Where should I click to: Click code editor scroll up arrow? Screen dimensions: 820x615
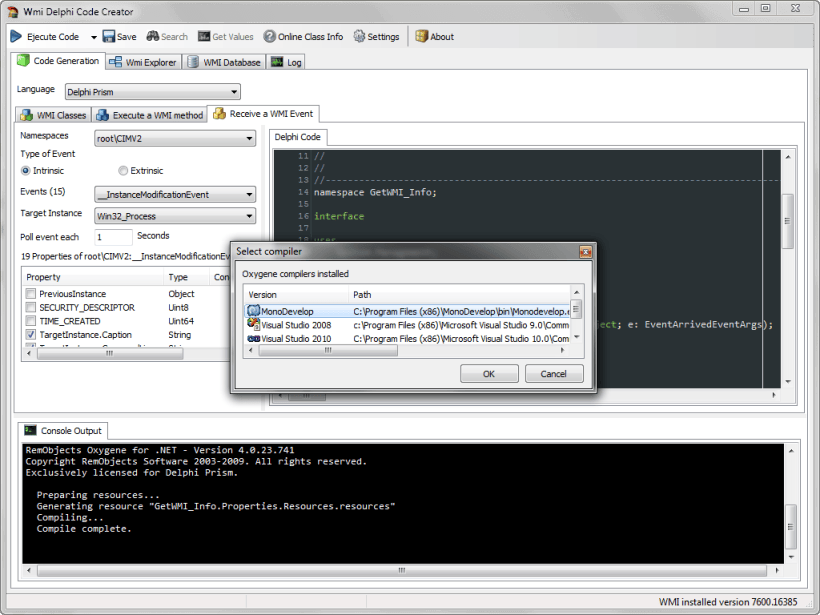point(788,156)
